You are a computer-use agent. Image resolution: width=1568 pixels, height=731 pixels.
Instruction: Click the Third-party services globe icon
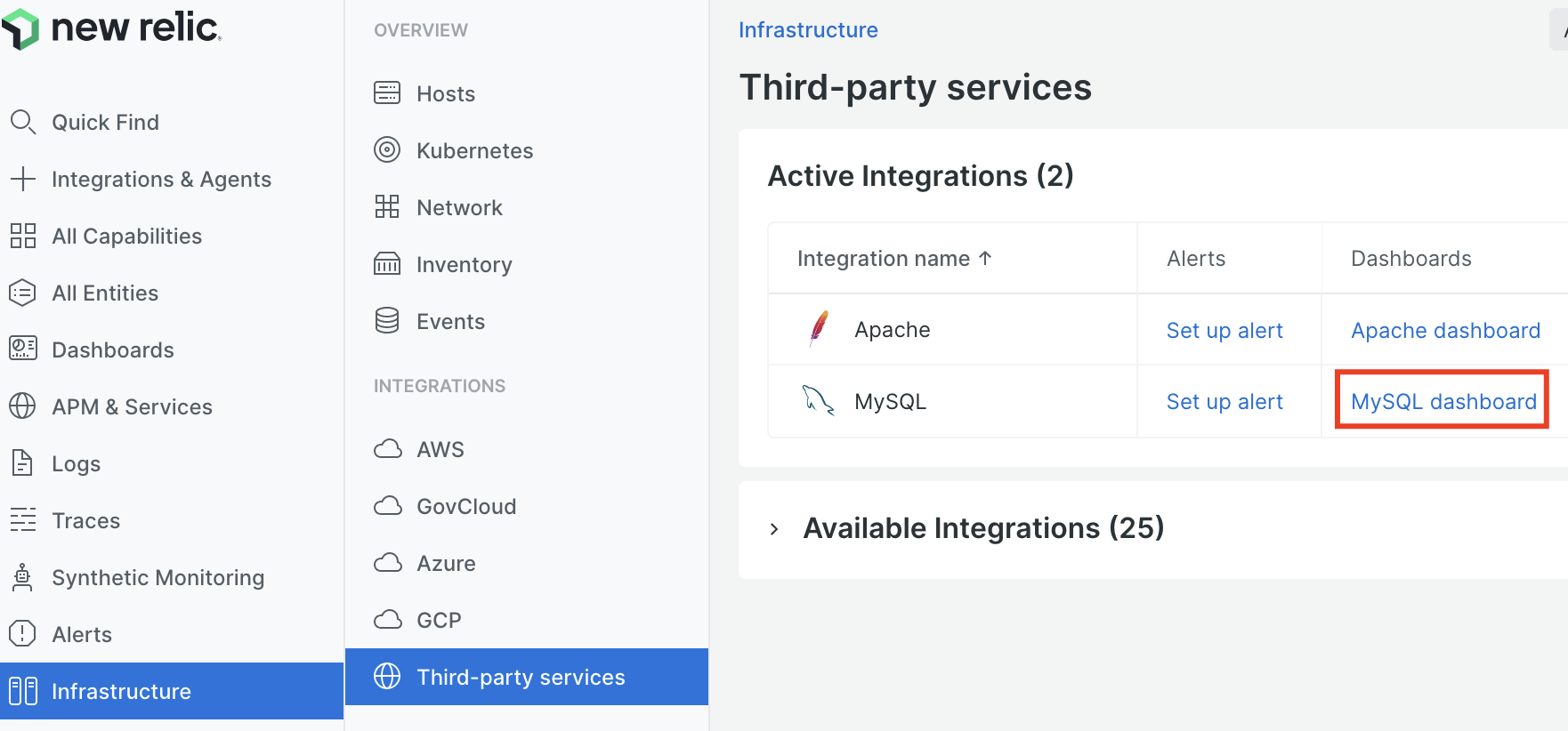point(387,676)
